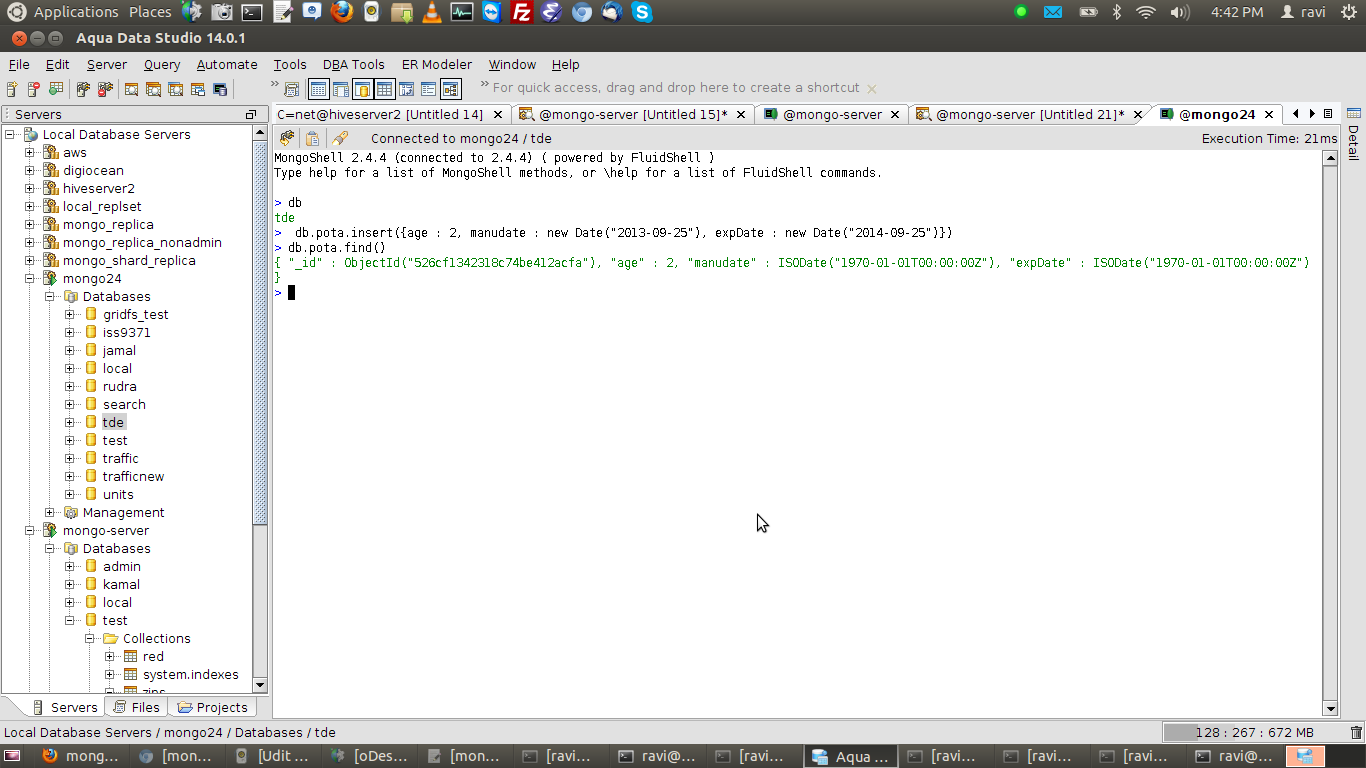Go to the next tab with the right arrow
The height and width of the screenshot is (768, 1366).
tap(1312, 114)
